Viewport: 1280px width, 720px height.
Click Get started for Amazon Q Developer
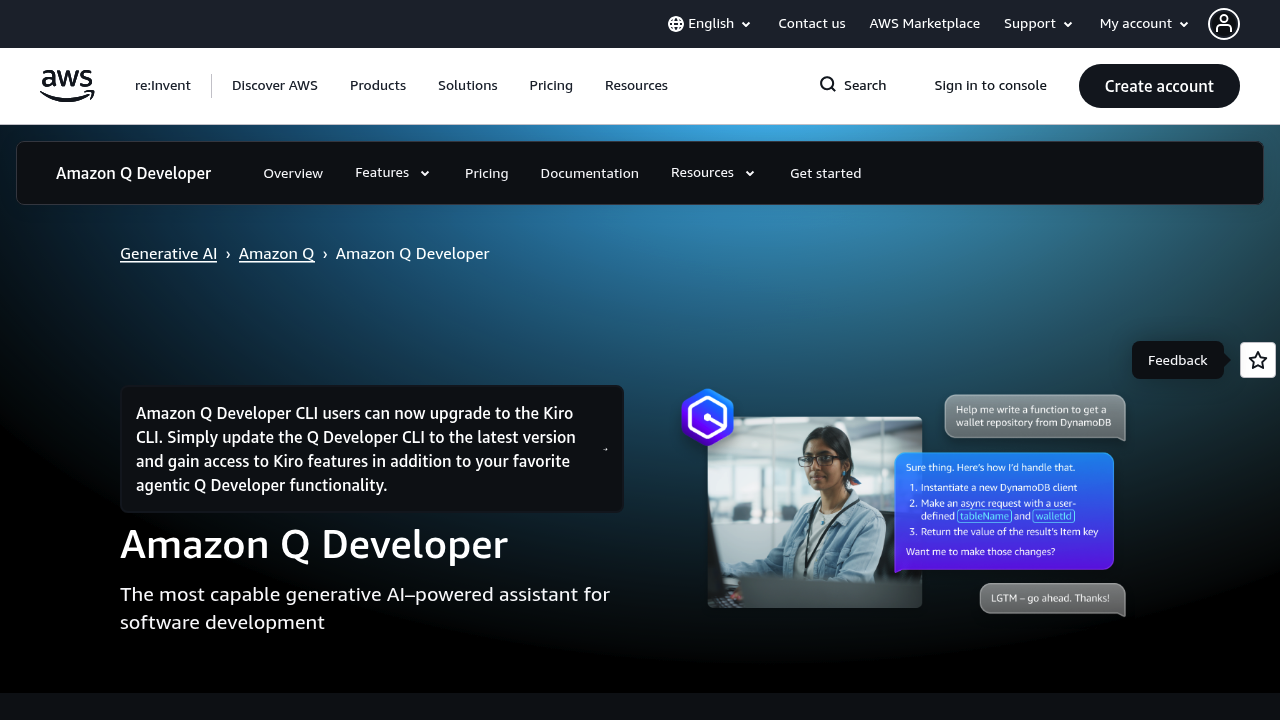click(x=825, y=173)
